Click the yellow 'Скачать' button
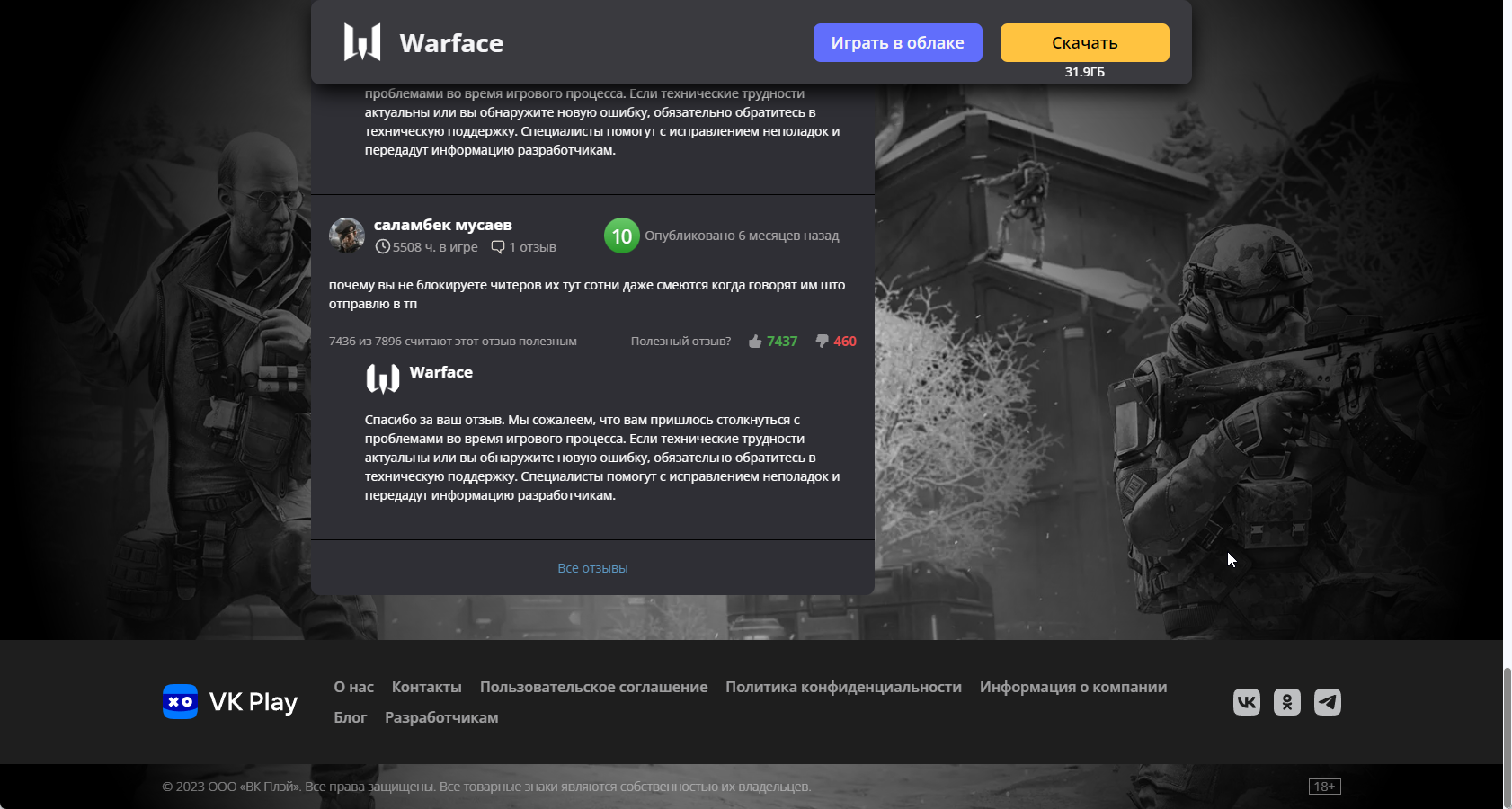1512x809 pixels. (x=1084, y=42)
